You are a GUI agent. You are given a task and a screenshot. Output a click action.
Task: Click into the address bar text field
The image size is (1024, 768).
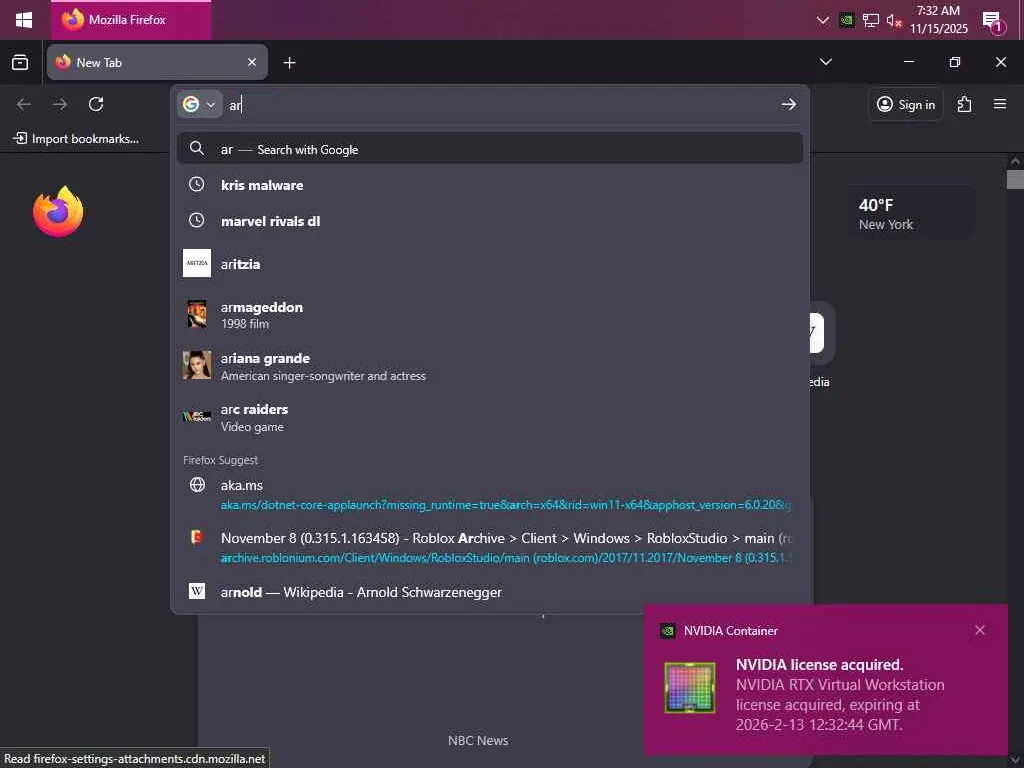[500, 104]
